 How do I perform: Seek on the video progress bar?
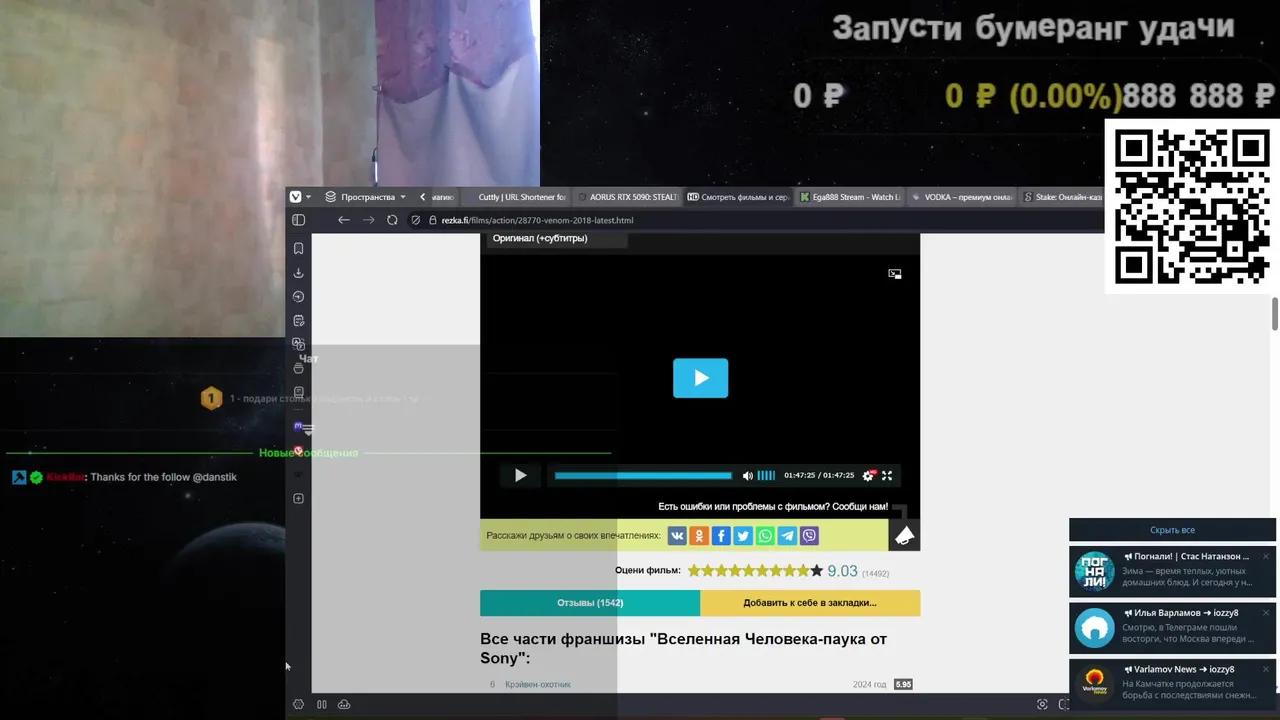pyautogui.click(x=643, y=475)
